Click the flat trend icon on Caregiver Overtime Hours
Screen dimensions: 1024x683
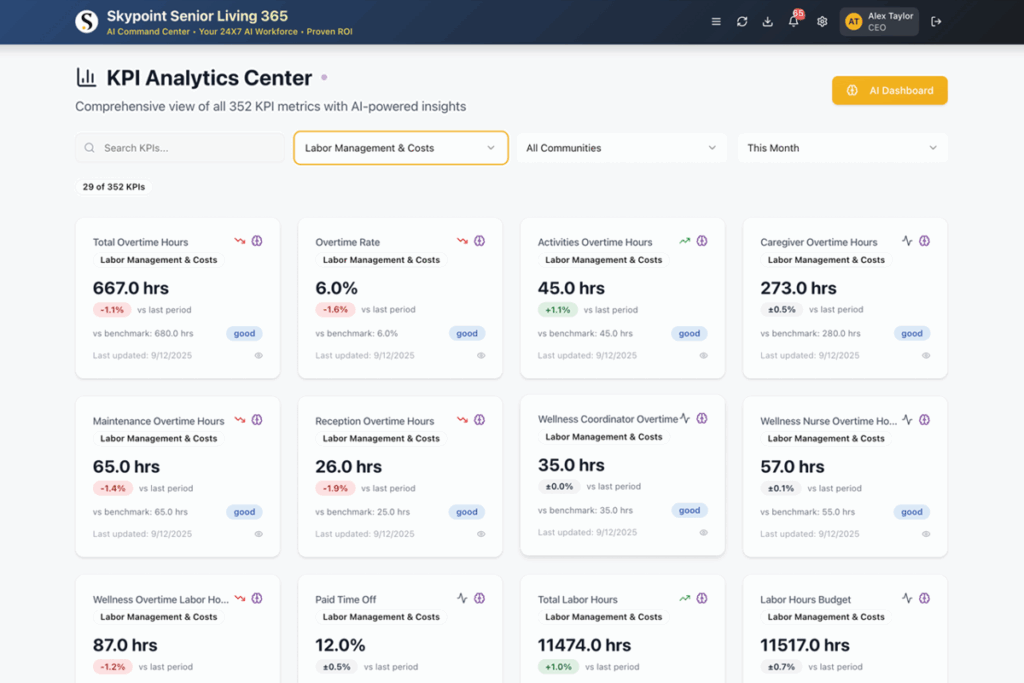pyautogui.click(x=907, y=241)
